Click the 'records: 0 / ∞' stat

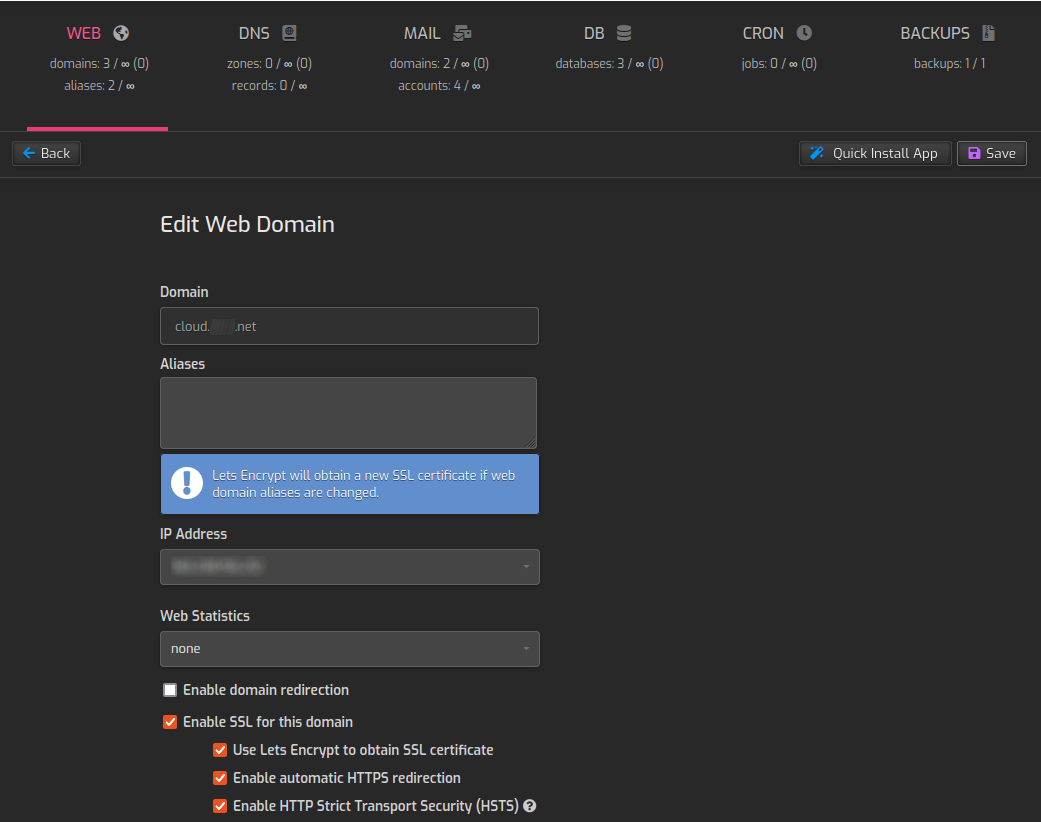click(x=269, y=86)
